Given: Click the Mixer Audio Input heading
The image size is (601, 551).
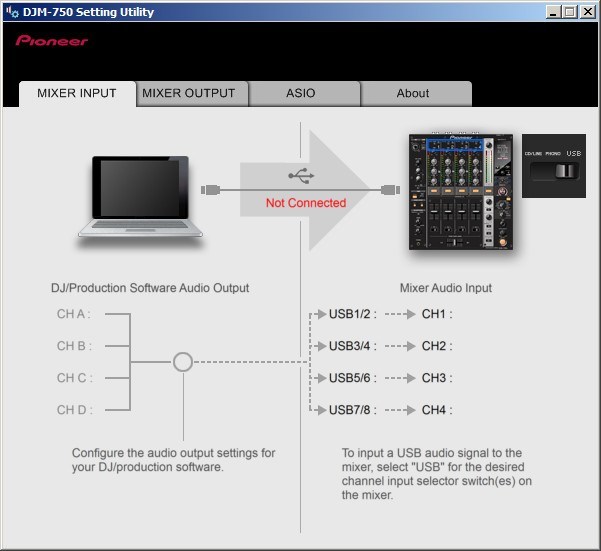Looking at the screenshot, I should [x=446, y=288].
